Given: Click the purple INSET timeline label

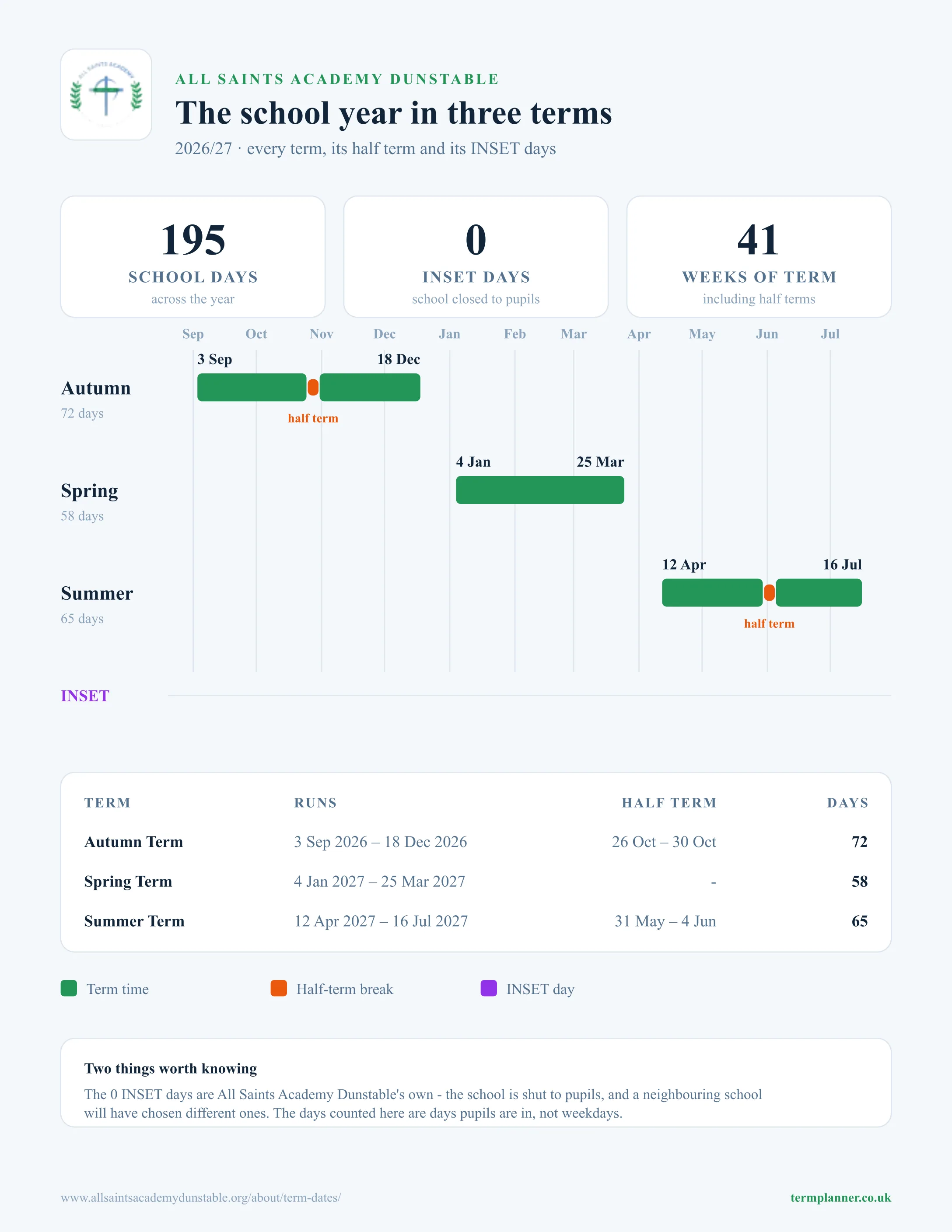Looking at the screenshot, I should point(85,696).
